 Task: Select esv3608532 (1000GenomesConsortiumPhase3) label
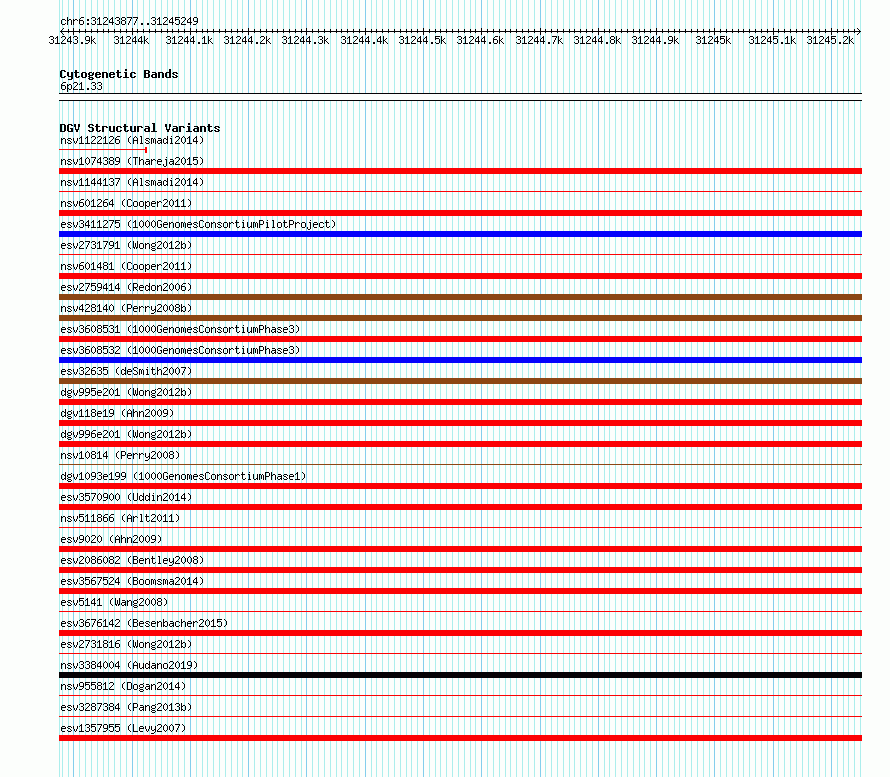click(180, 350)
